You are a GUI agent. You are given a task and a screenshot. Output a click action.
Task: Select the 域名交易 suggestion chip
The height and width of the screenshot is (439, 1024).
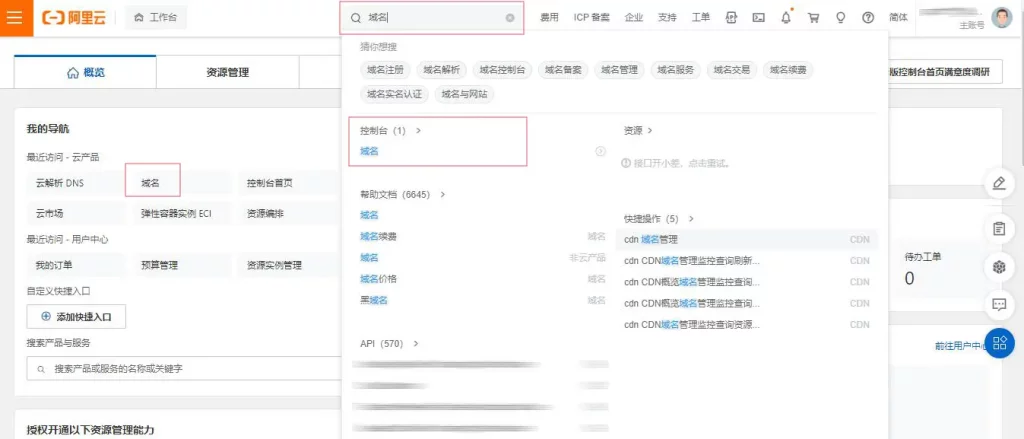click(x=731, y=70)
